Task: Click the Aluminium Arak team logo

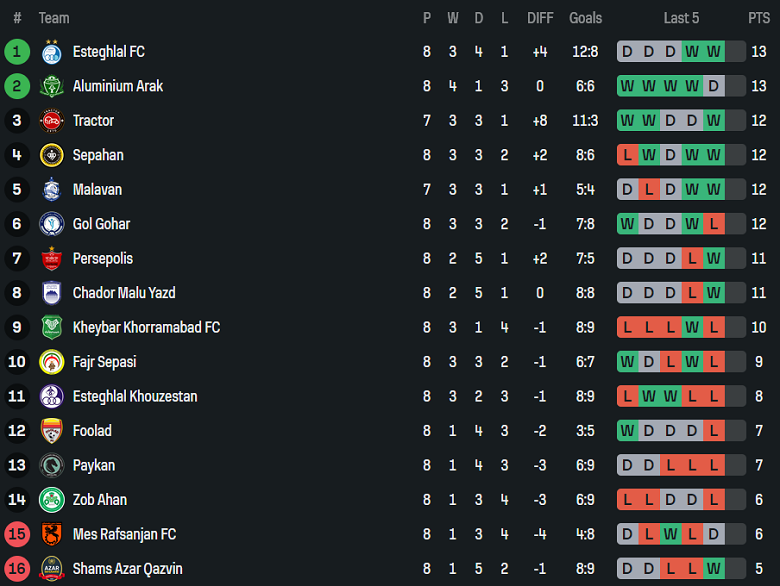Action: pos(51,86)
